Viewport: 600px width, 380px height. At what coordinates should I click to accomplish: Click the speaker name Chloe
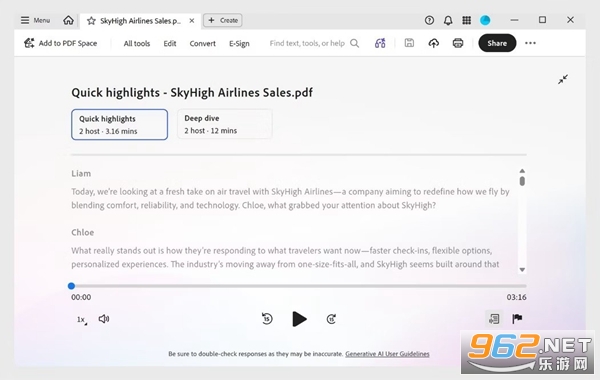[x=82, y=233]
